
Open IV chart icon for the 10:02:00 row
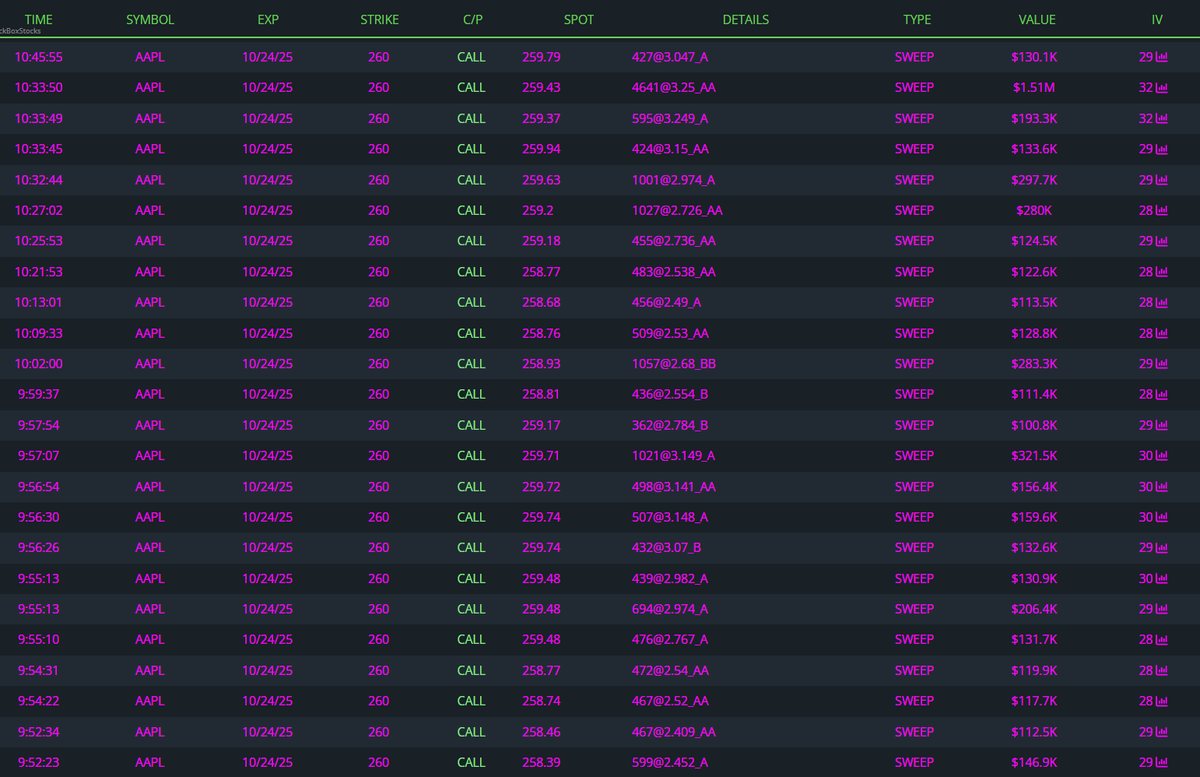[1162, 364]
